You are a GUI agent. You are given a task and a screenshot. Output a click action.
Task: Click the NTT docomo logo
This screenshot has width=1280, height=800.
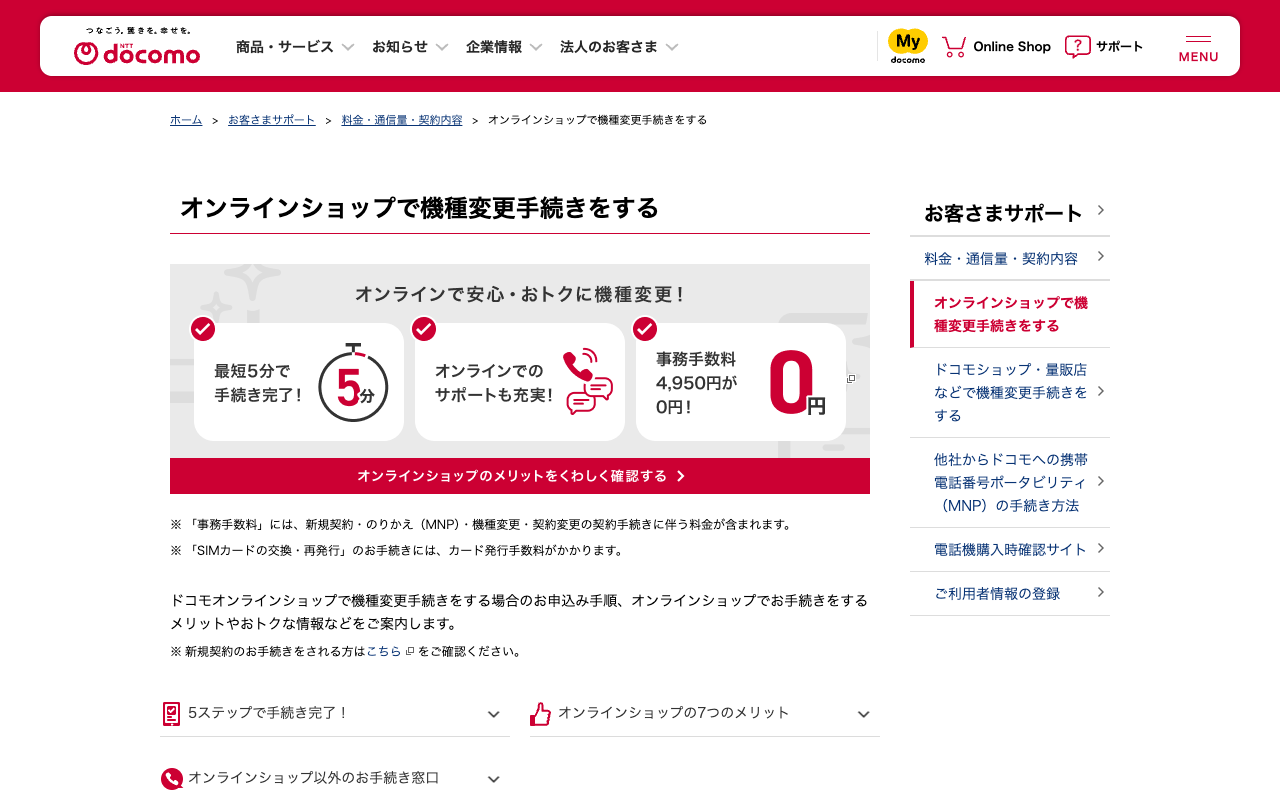[x=137, y=47]
